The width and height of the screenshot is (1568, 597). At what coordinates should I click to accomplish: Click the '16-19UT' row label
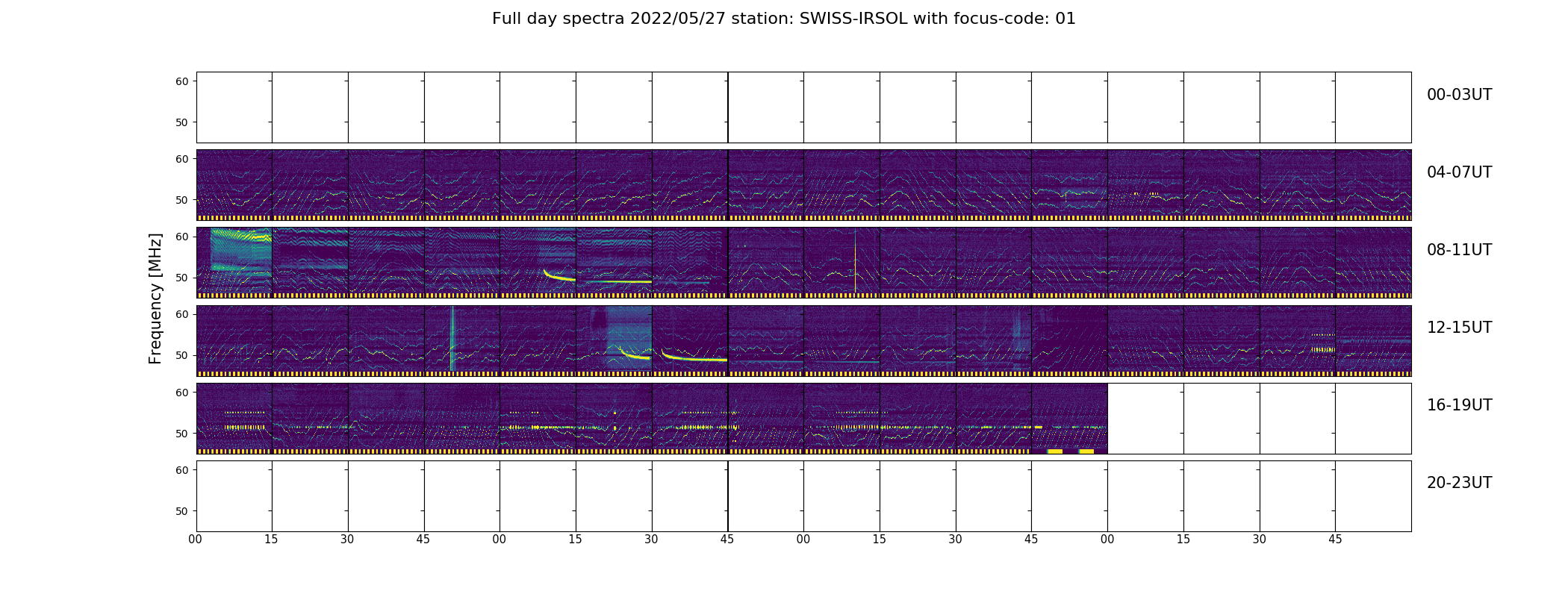tap(1459, 405)
